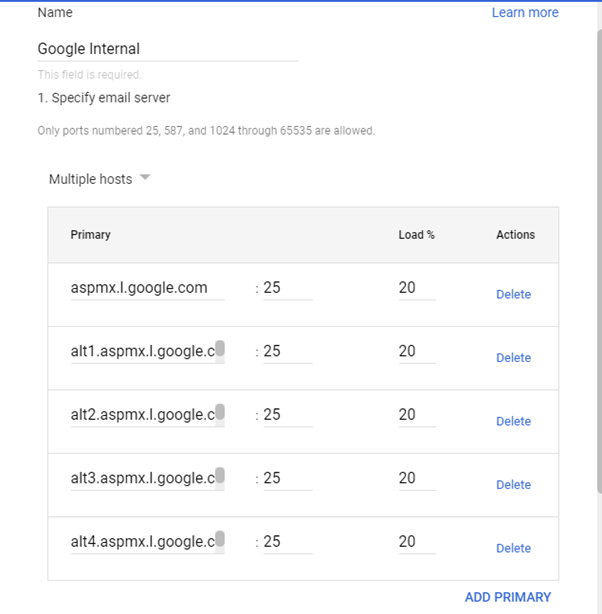Expand the Multiple hosts dropdown

(x=100, y=179)
